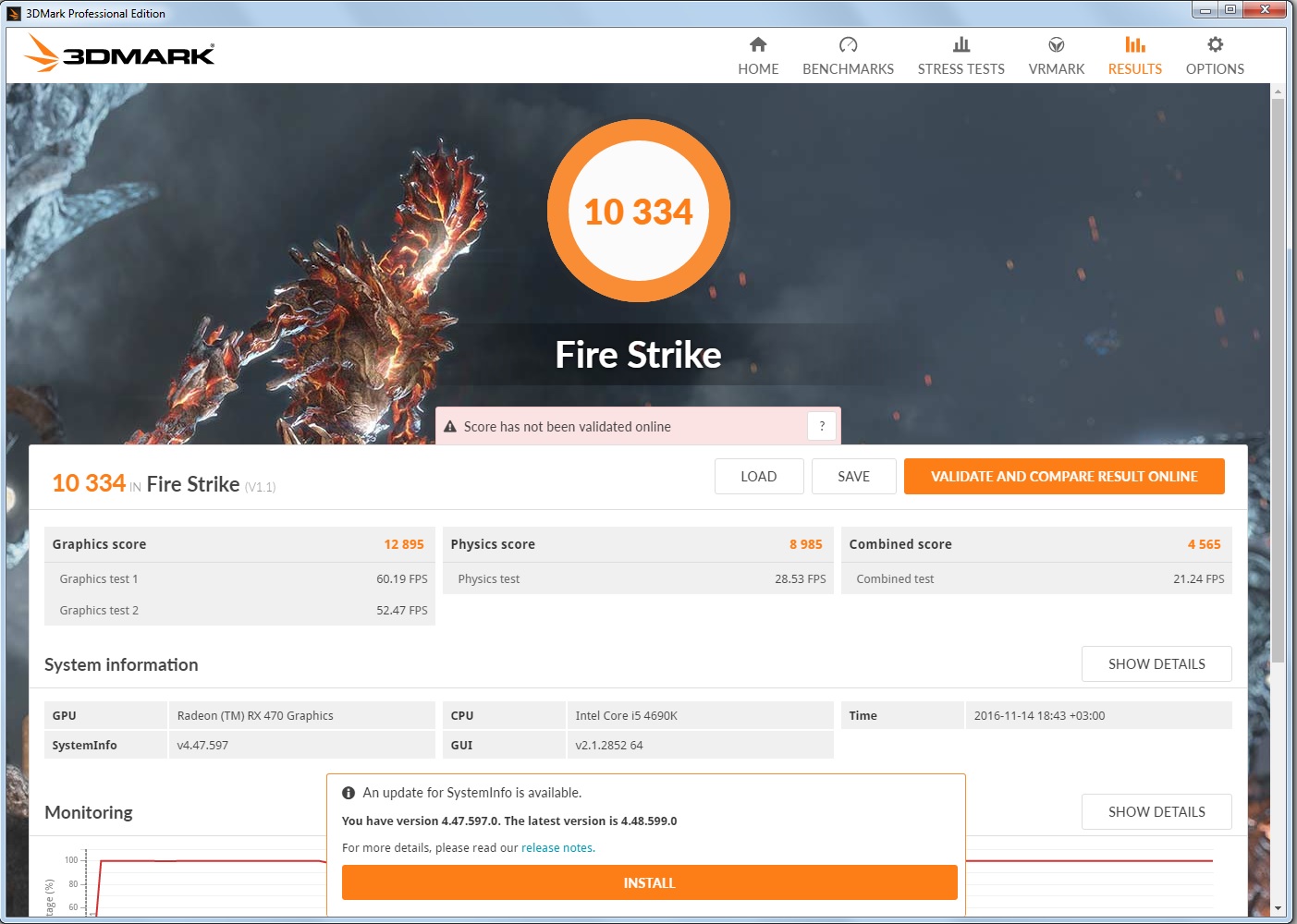Click the vertical scrollbar thumb
The image size is (1297, 924).
(x=1278, y=379)
